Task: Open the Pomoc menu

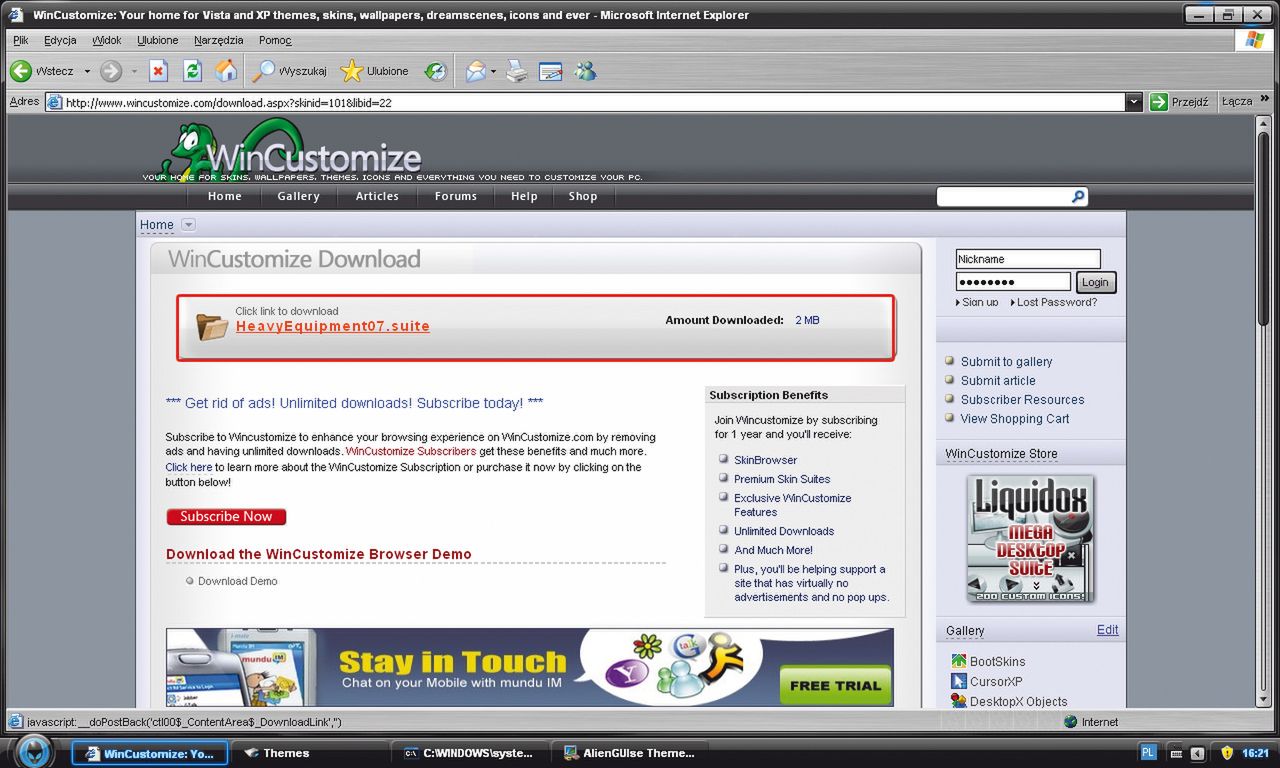Action: [x=275, y=40]
